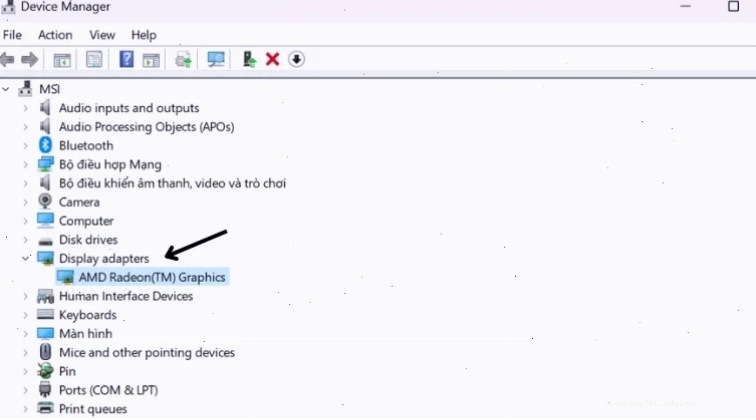The image size is (756, 420).
Task: Scan for hardware changes monitor icon
Action: coord(216,59)
